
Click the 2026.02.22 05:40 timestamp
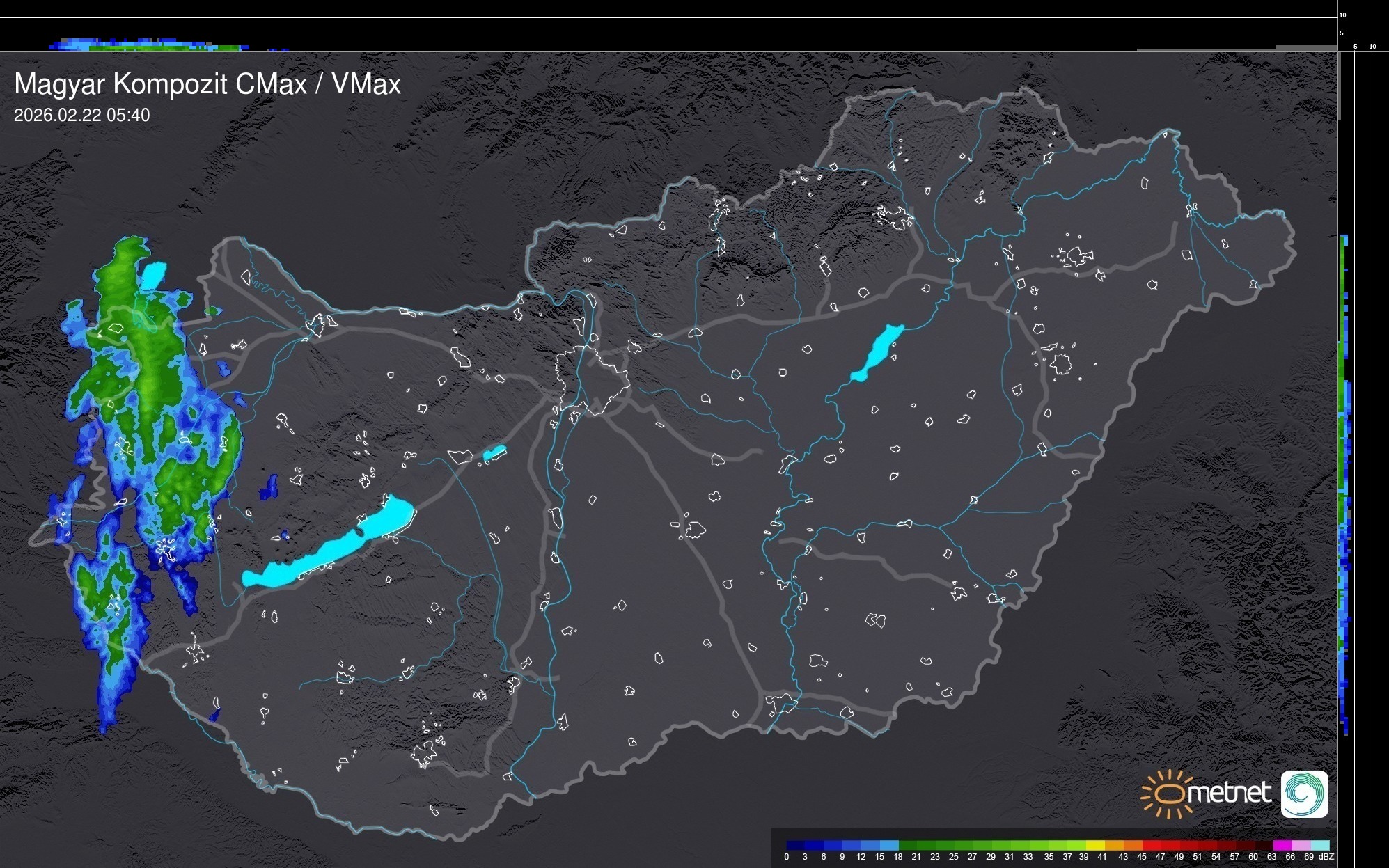pos(81,116)
